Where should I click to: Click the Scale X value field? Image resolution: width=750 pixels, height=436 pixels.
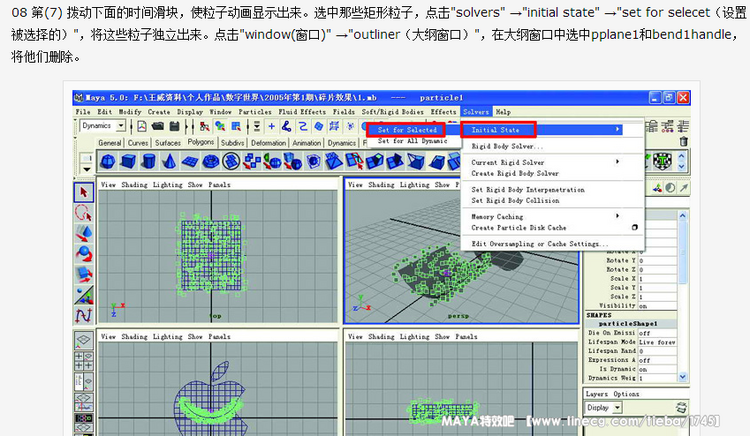tap(657, 279)
